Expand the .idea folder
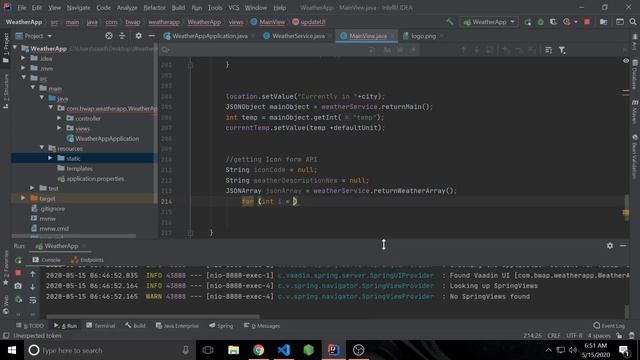 pos(23,58)
